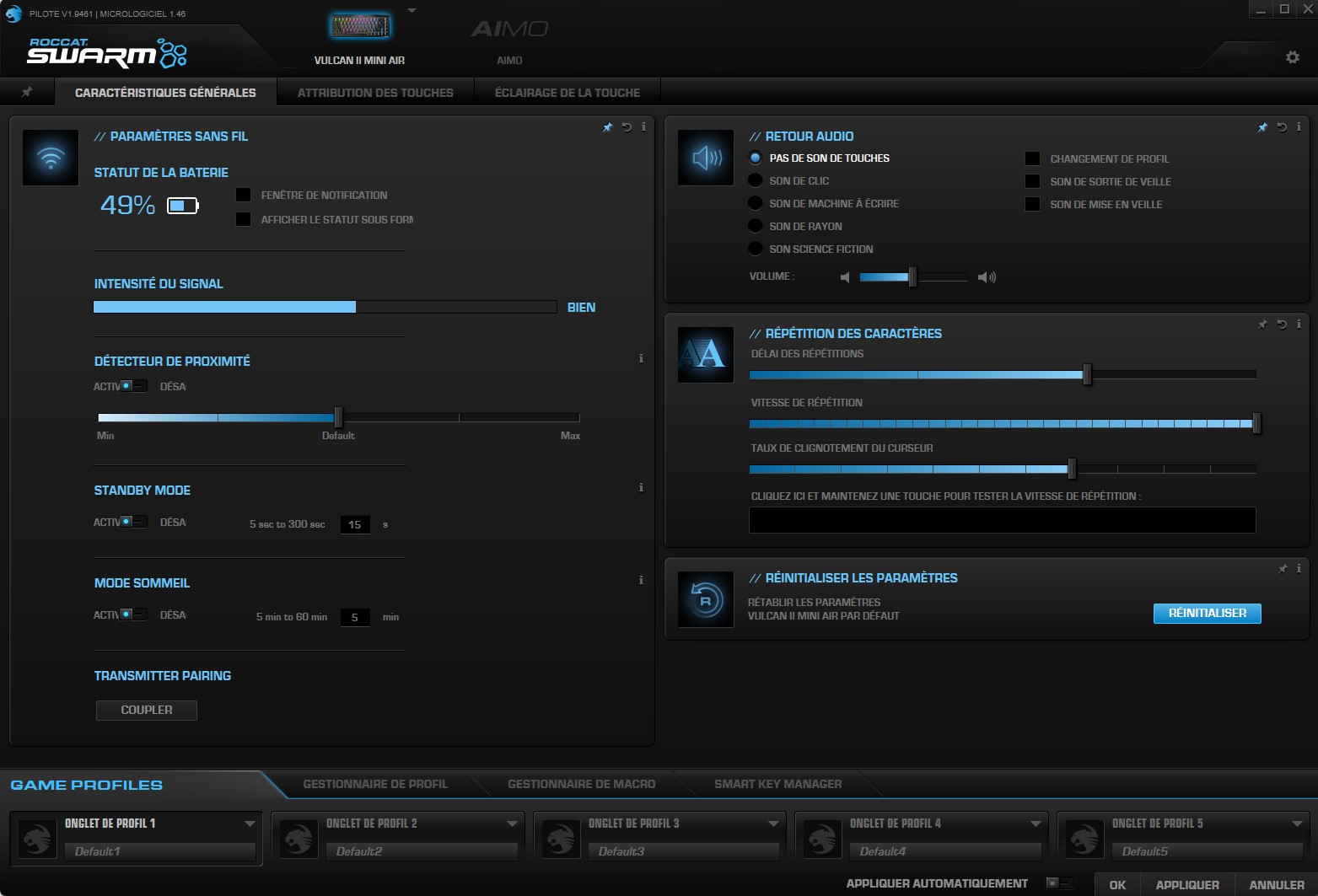Toggle Standby Mode switch
Image resolution: width=1318 pixels, height=896 pixels.
click(x=133, y=522)
